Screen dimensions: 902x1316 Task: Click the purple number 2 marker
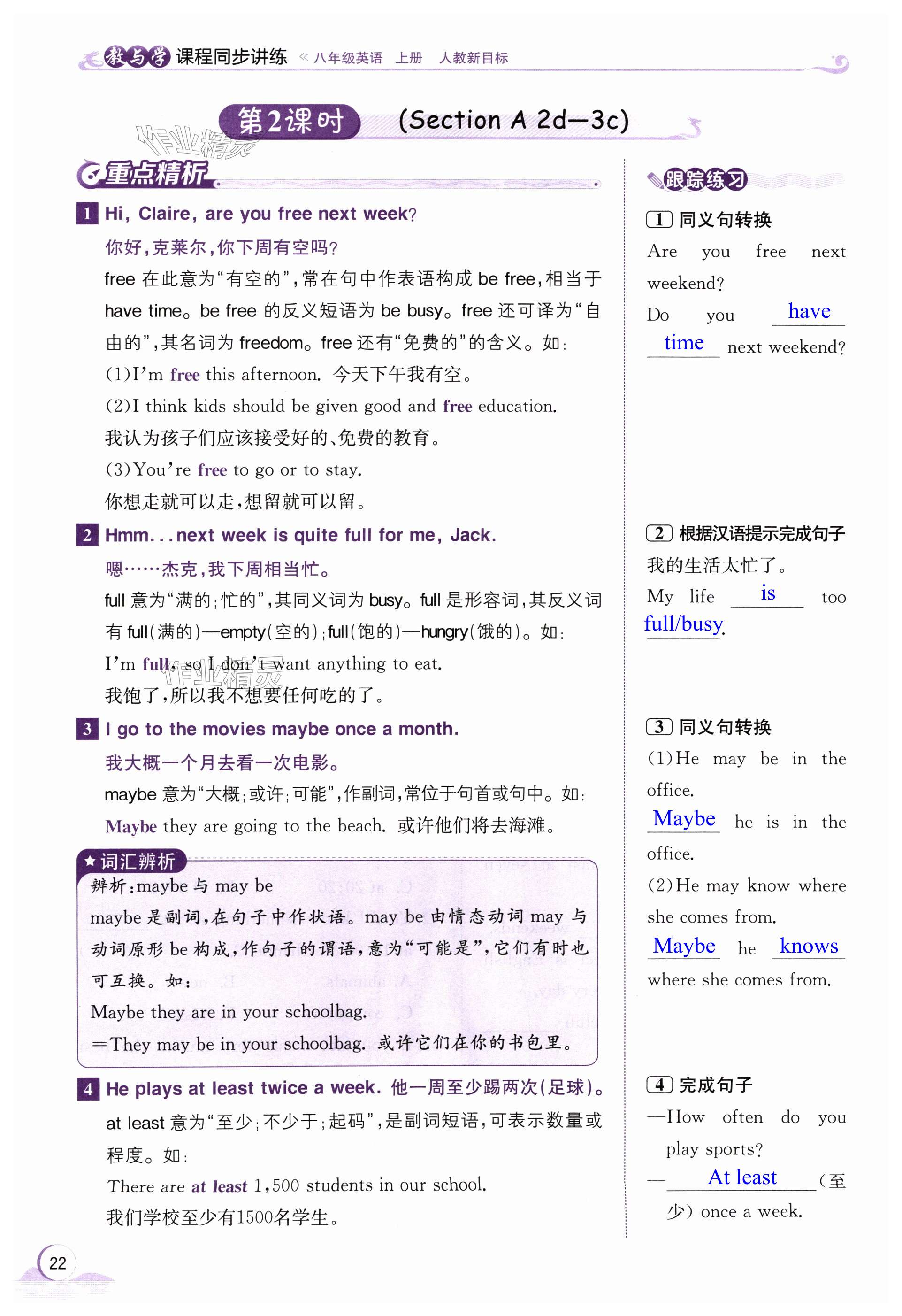tap(87, 535)
